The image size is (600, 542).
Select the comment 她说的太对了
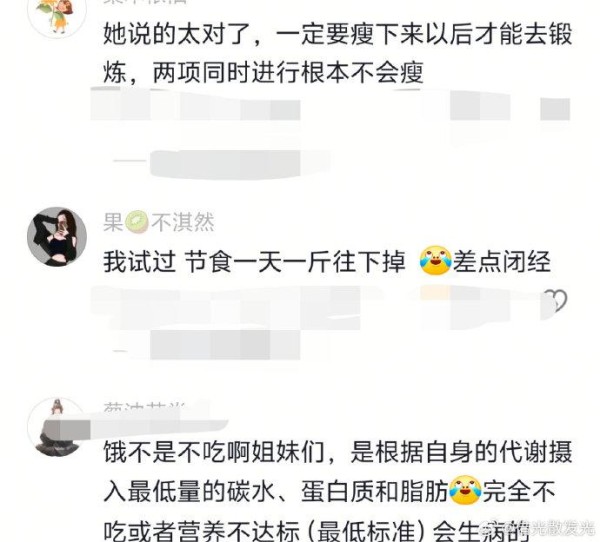338,53
